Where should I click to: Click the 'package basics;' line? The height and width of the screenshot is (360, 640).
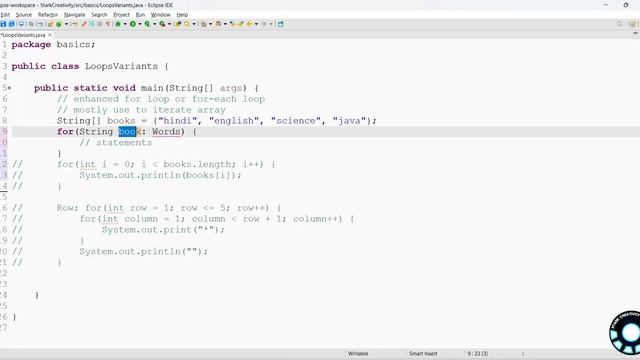pyautogui.click(x=53, y=44)
